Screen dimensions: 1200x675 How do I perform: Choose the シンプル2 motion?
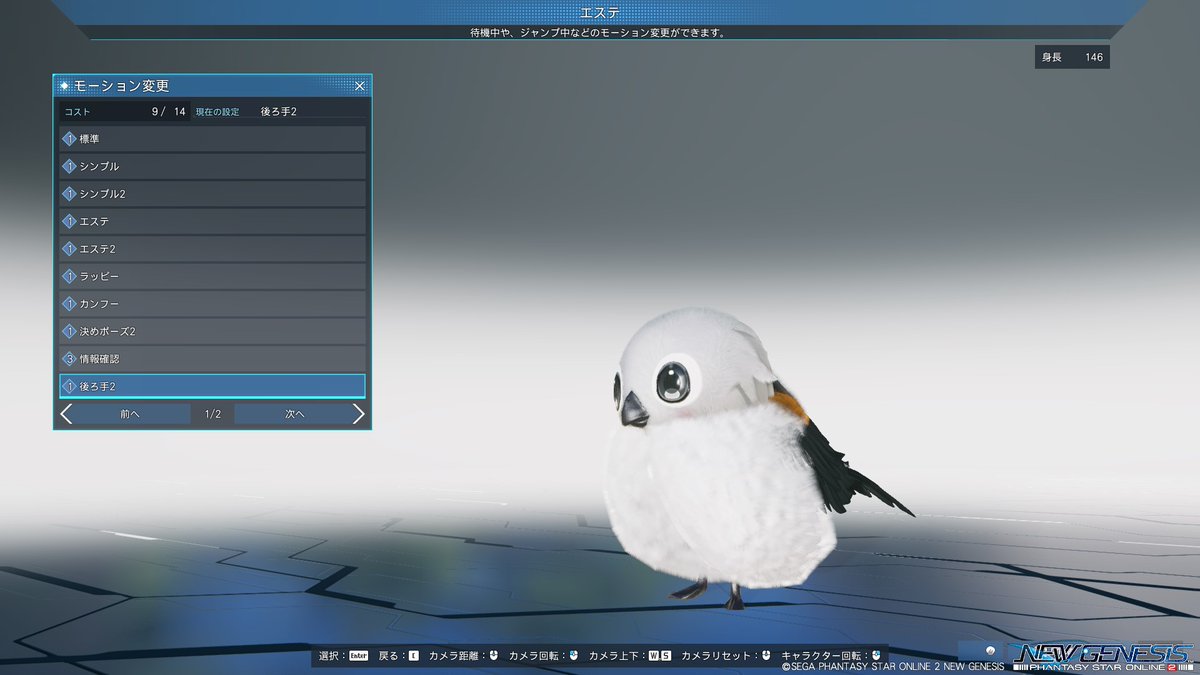(212, 193)
